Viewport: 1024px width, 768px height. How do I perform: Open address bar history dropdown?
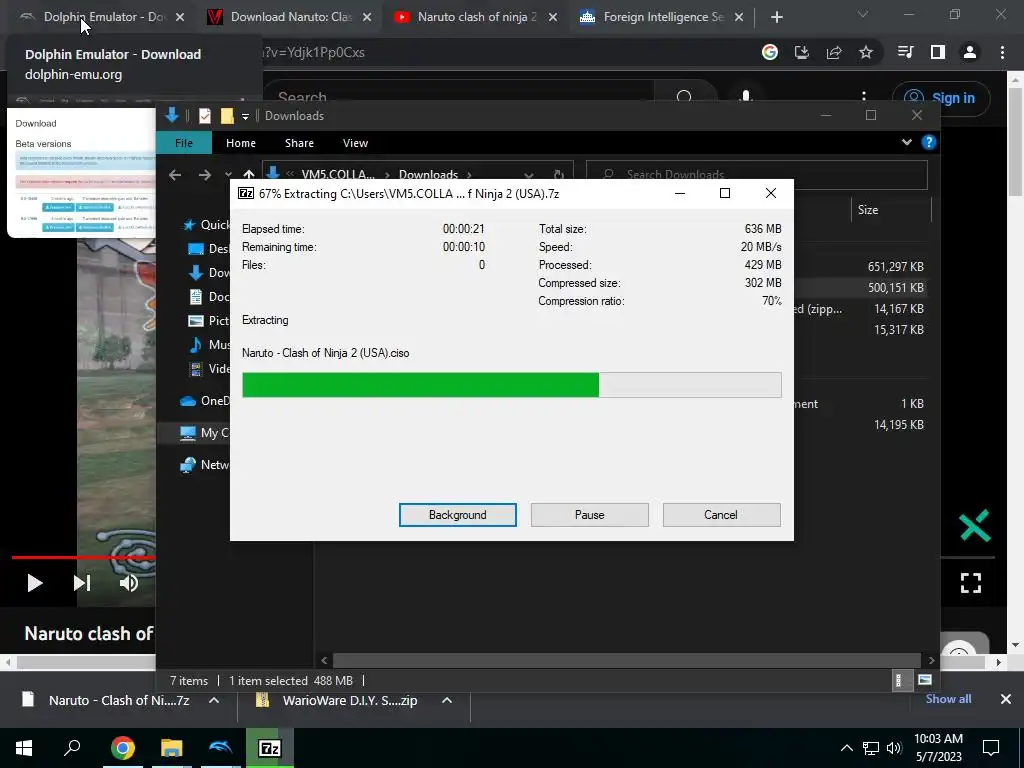click(529, 174)
